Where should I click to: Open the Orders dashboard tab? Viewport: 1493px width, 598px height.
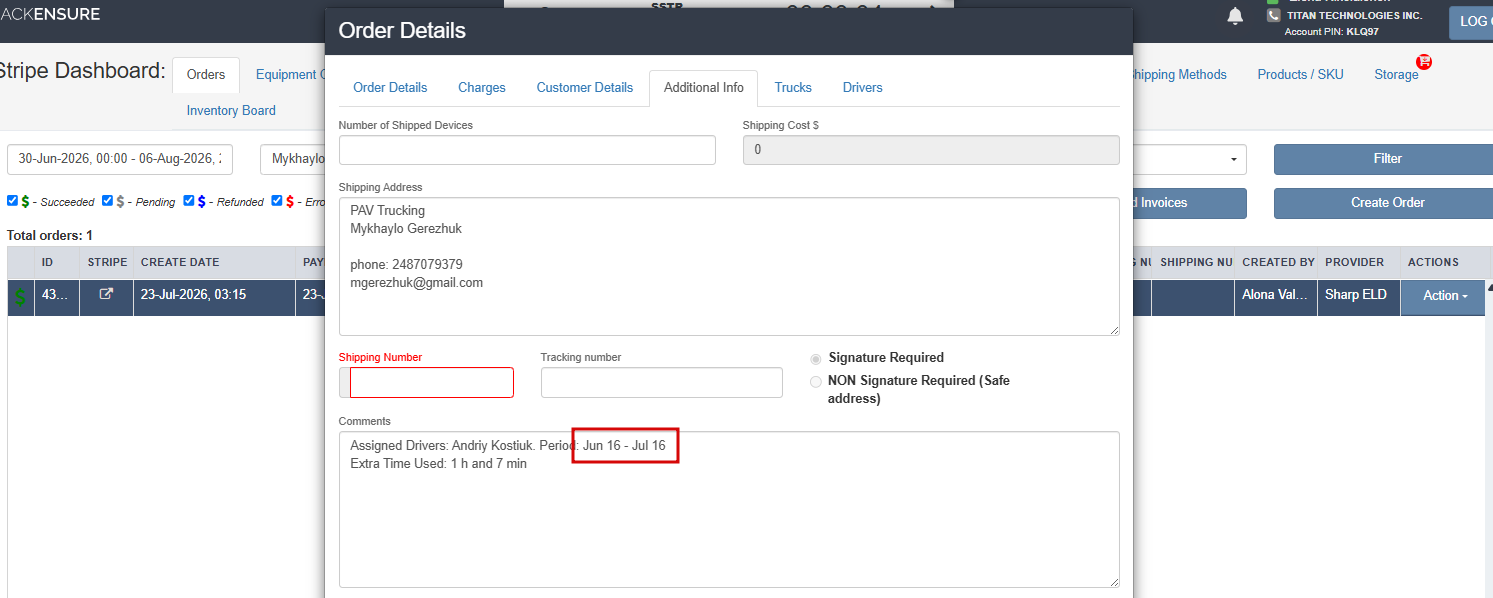(x=206, y=75)
